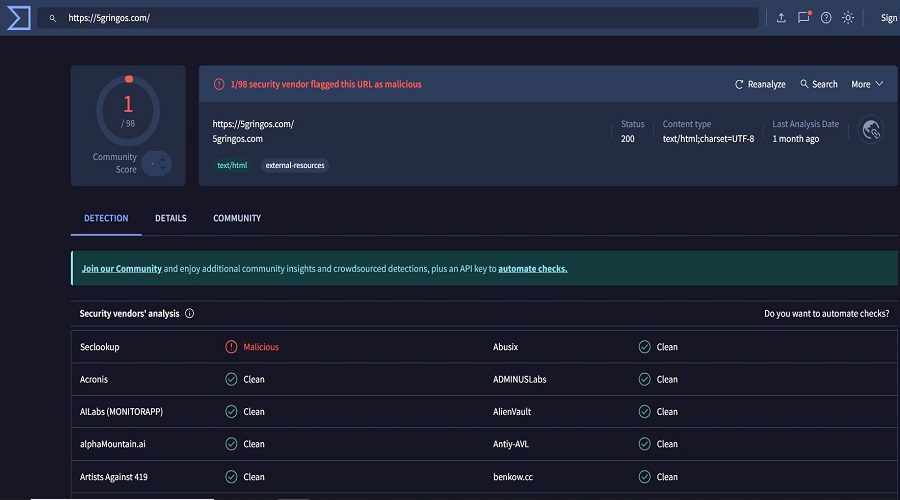Open the automate checks link
This screenshot has height=500, width=900.
(533, 269)
